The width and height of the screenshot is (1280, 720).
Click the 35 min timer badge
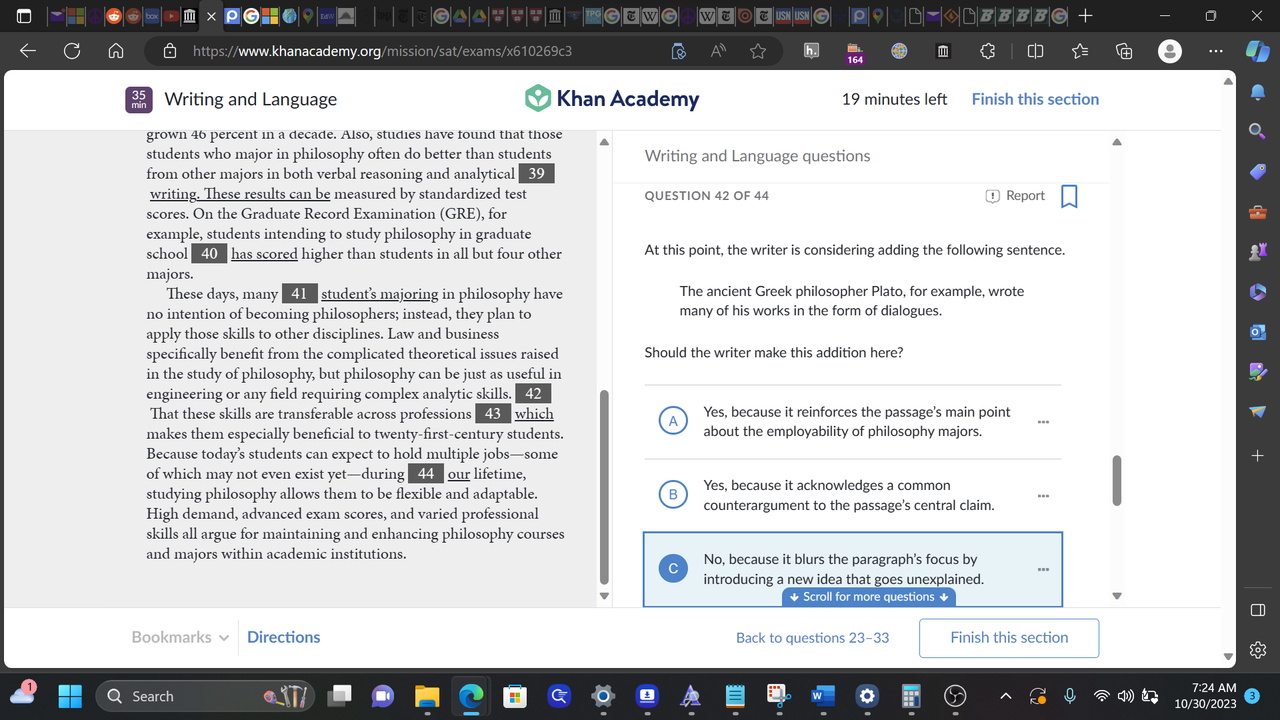pos(138,99)
